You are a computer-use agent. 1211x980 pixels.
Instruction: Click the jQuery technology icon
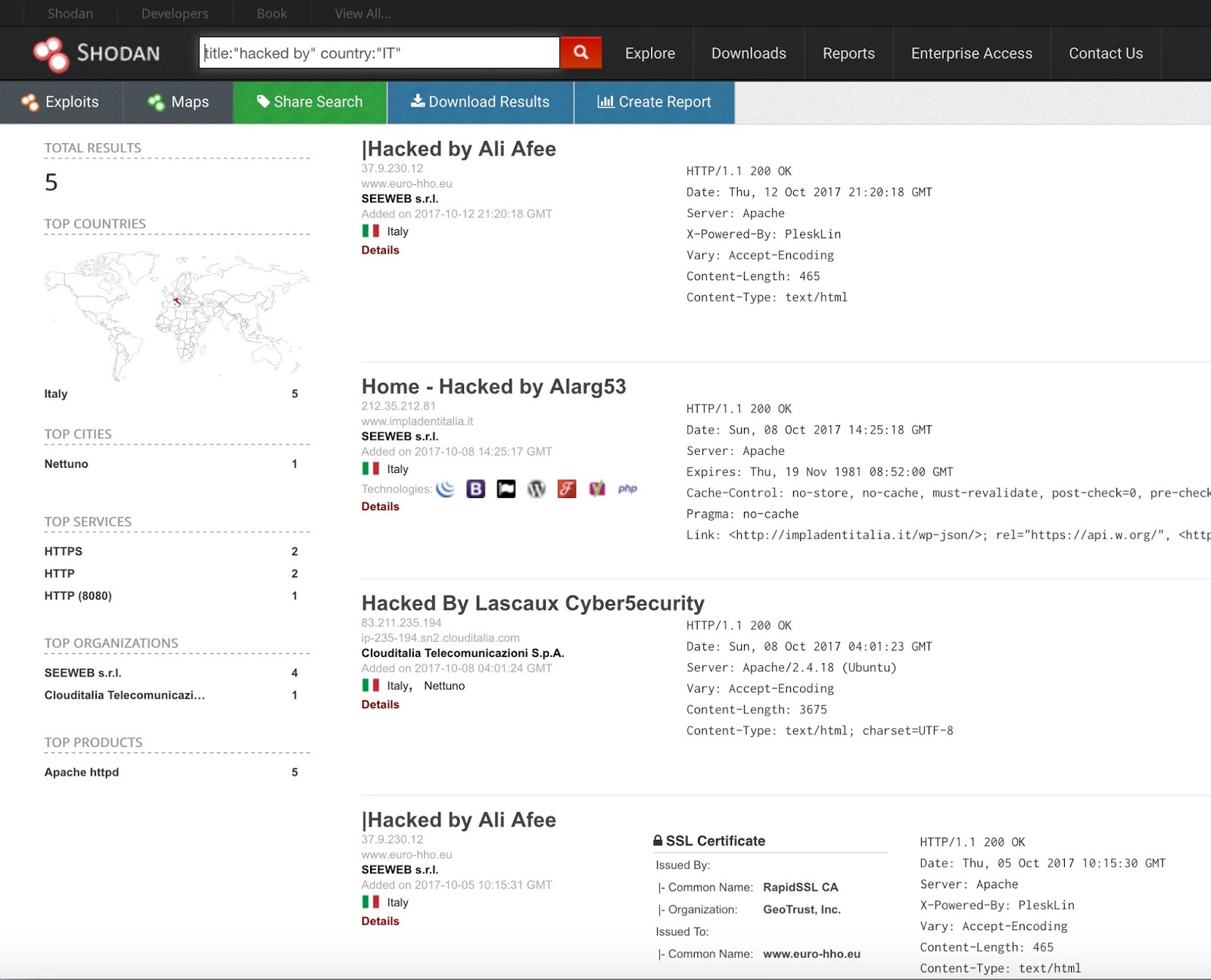446,489
